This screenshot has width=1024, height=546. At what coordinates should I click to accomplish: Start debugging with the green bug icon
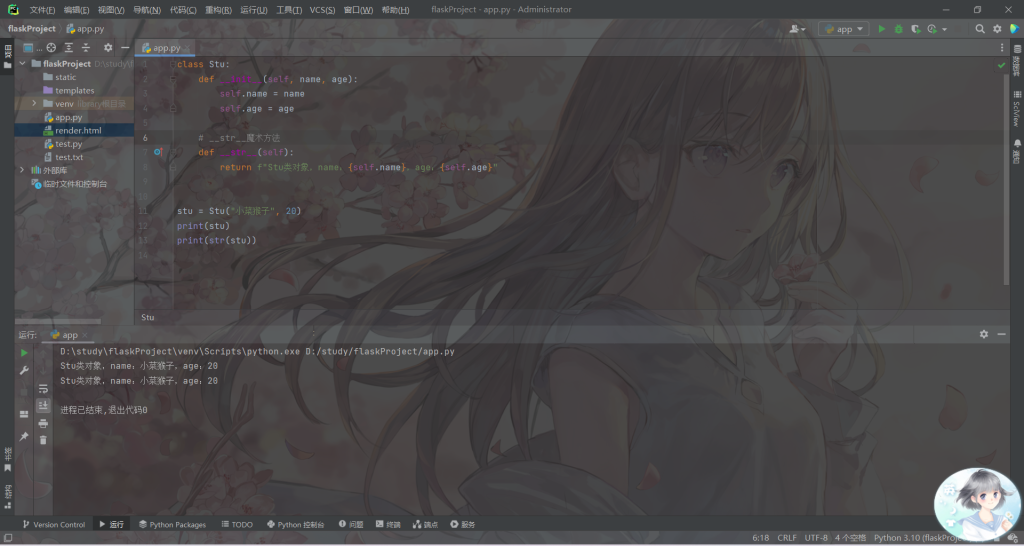[898, 29]
